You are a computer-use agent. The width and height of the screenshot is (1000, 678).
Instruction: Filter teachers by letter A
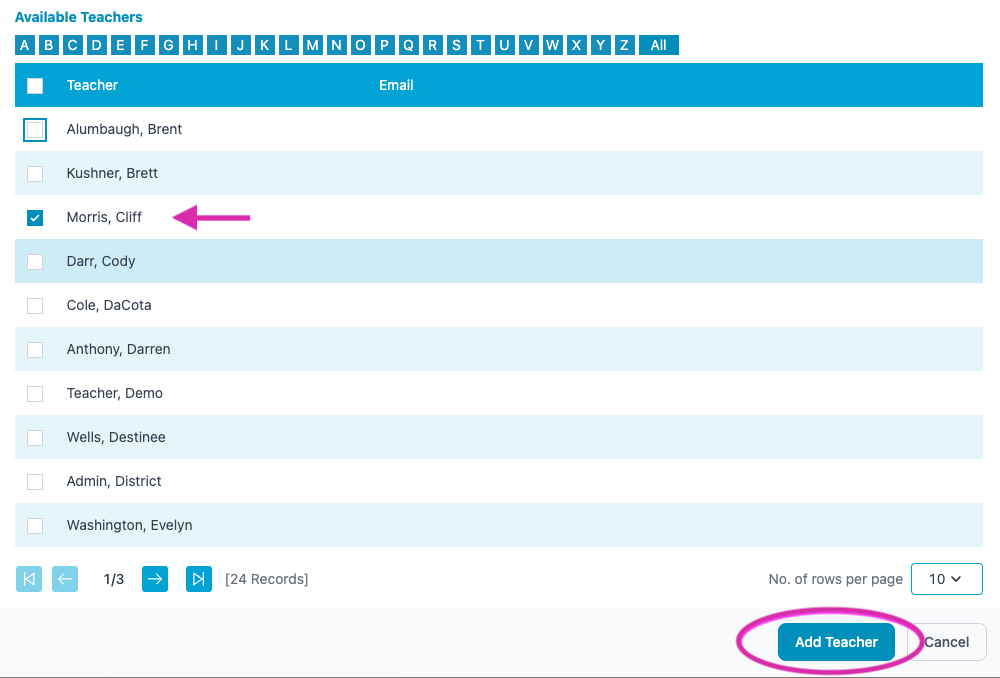25,45
